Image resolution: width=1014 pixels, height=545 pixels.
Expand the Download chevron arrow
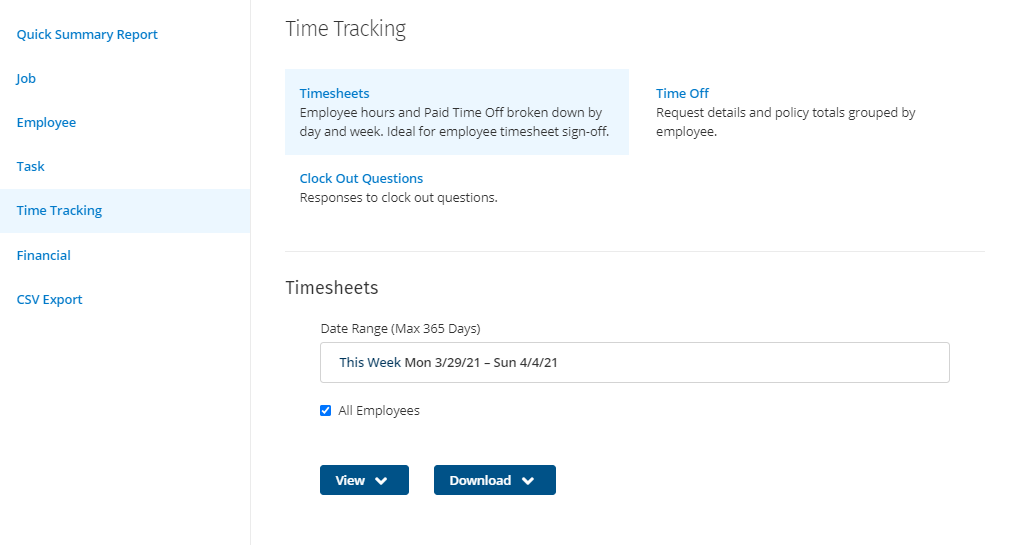point(528,481)
